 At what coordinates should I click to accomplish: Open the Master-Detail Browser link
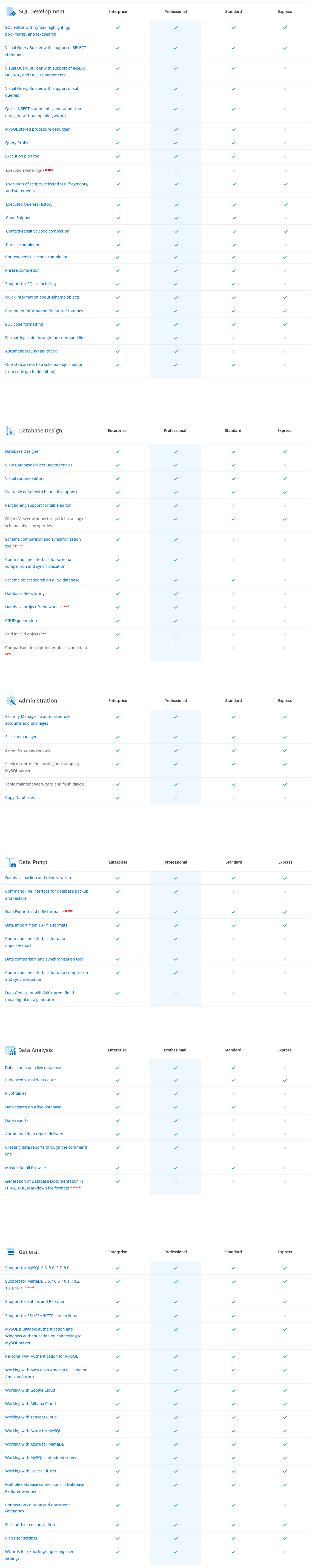[25, 1168]
